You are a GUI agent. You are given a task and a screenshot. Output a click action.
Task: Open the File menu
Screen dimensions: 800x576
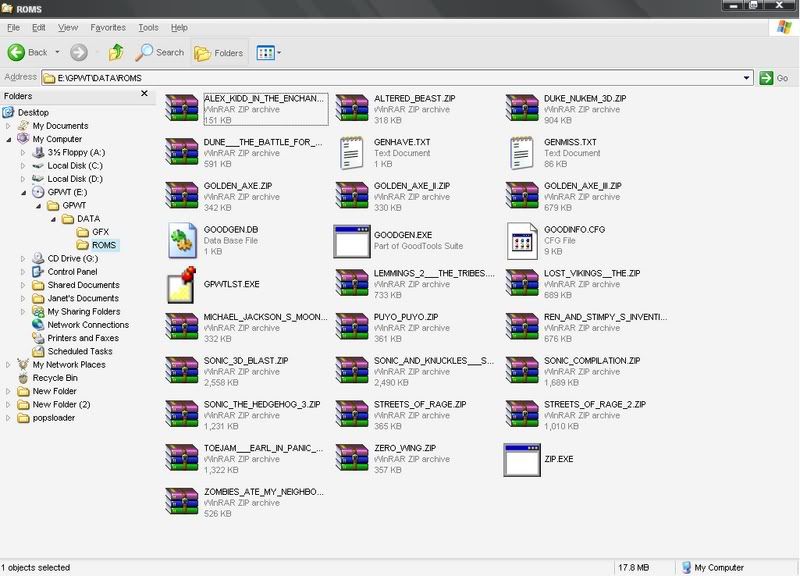13,28
